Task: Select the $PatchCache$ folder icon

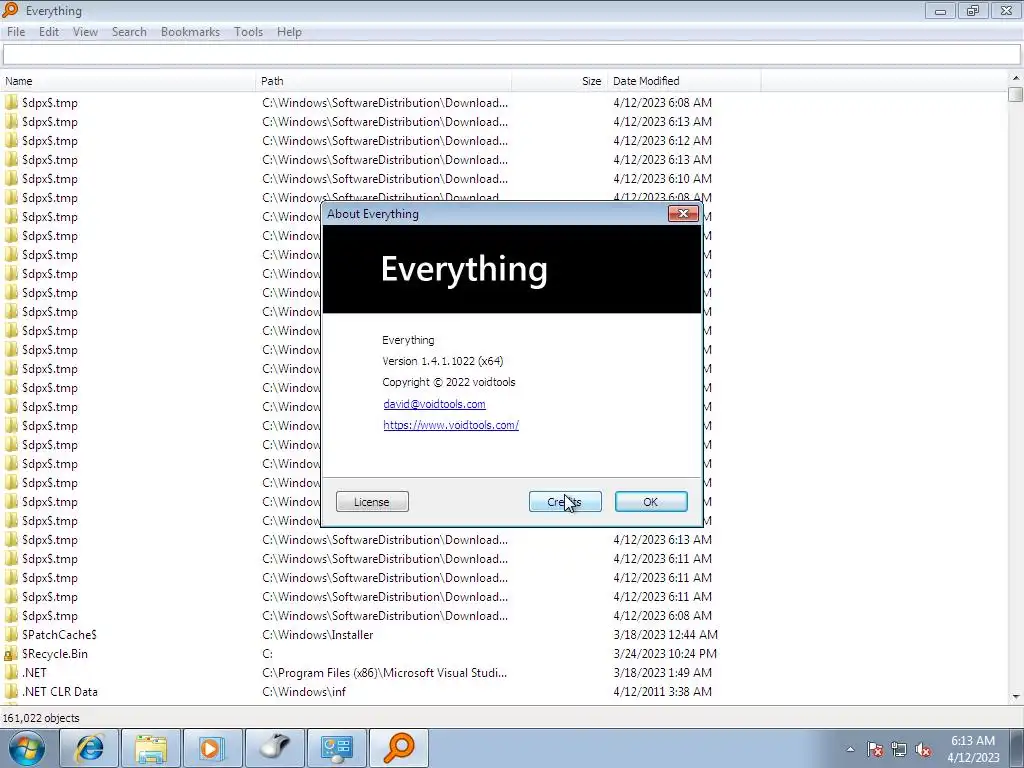Action: [11, 635]
